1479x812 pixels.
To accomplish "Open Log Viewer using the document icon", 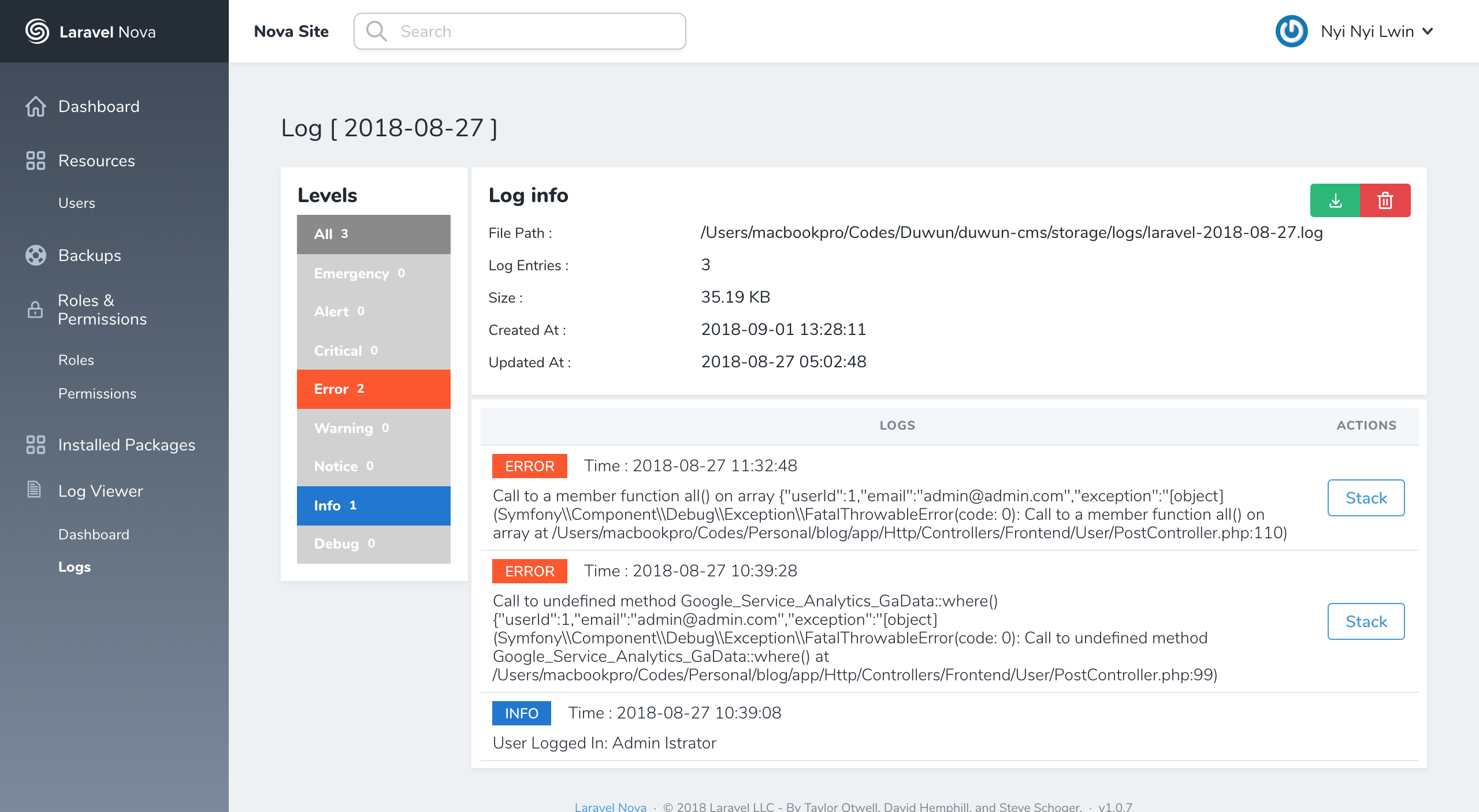I will tap(35, 491).
